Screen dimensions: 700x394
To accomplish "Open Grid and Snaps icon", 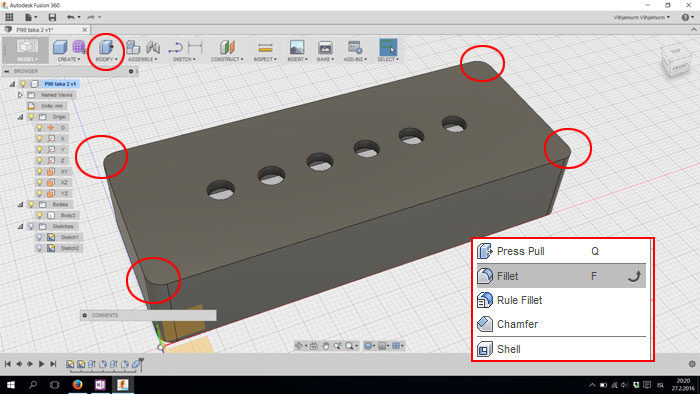I will [382, 346].
